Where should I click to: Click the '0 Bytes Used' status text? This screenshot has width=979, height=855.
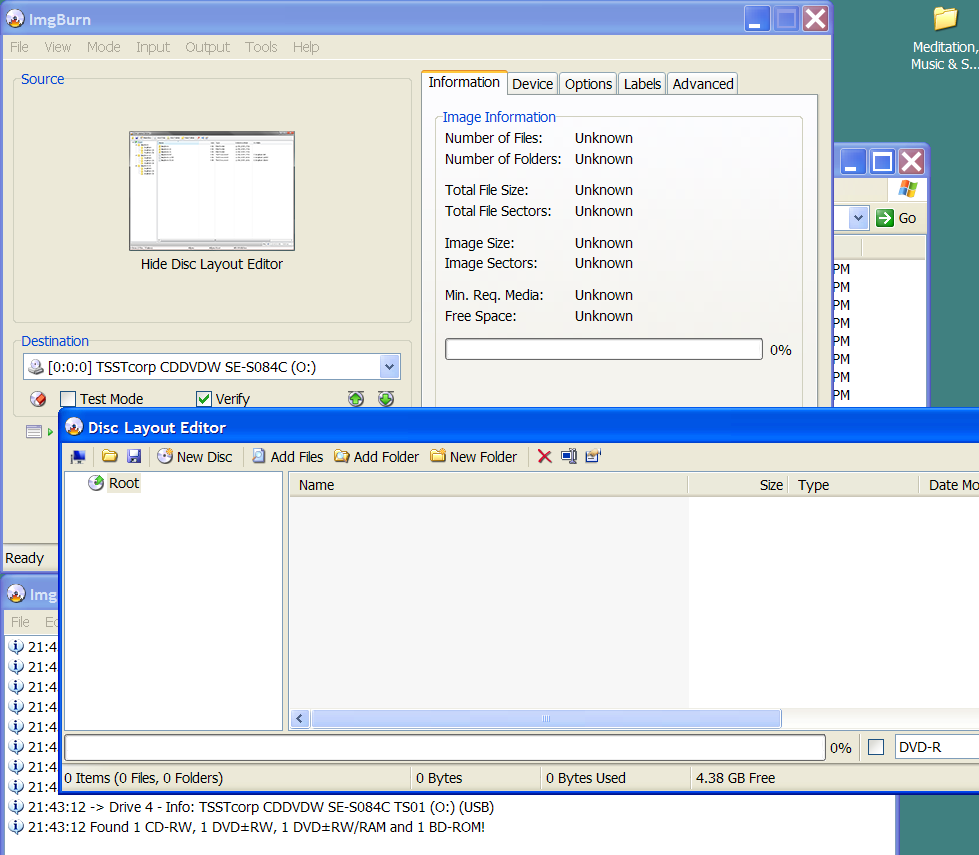coord(586,778)
